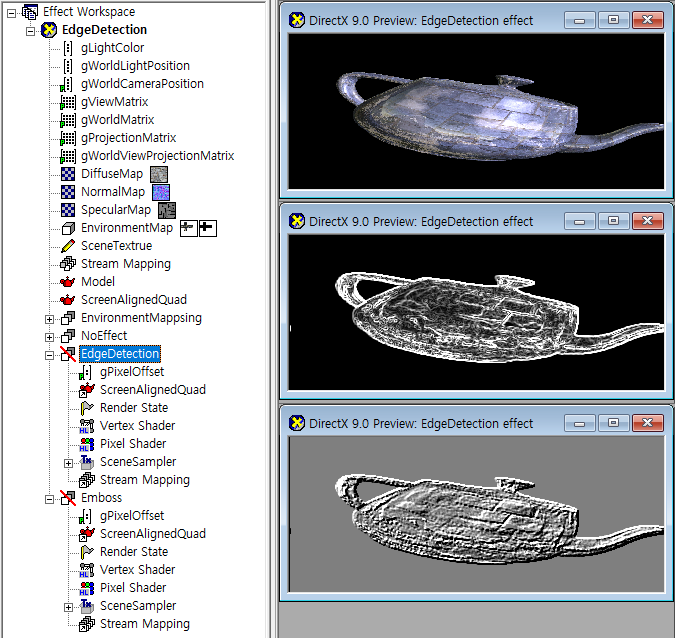Image resolution: width=675 pixels, height=638 pixels.
Task: Select the Emboss pass label
Action: click(x=102, y=498)
